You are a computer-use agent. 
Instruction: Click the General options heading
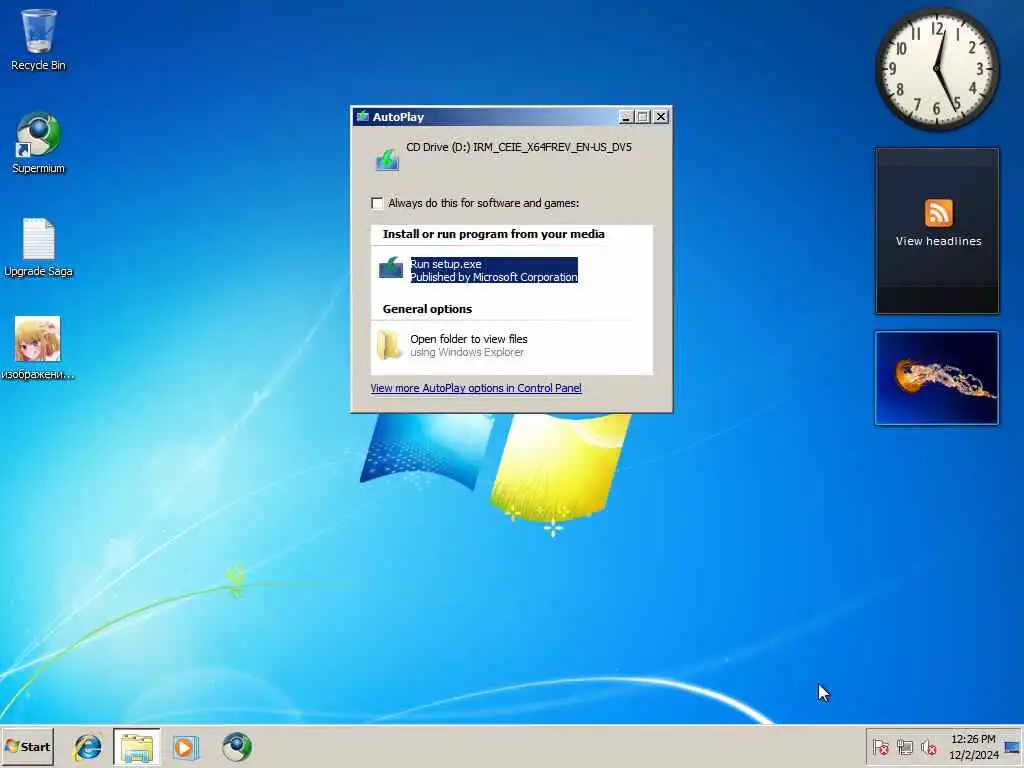[427, 309]
